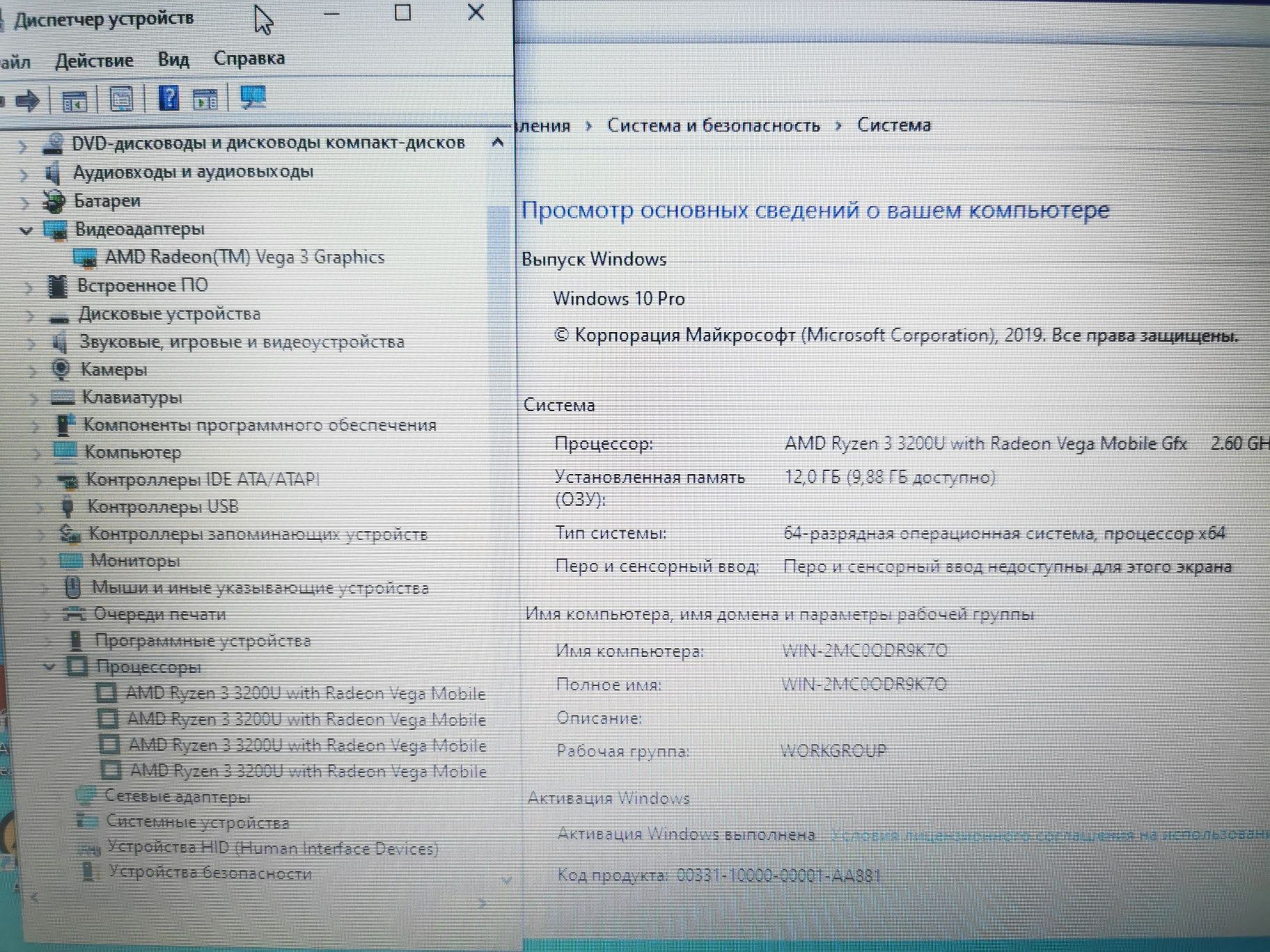Click product code 00331-10000-00001-AA881
The width and height of the screenshot is (1270, 952).
pyautogui.click(x=778, y=875)
